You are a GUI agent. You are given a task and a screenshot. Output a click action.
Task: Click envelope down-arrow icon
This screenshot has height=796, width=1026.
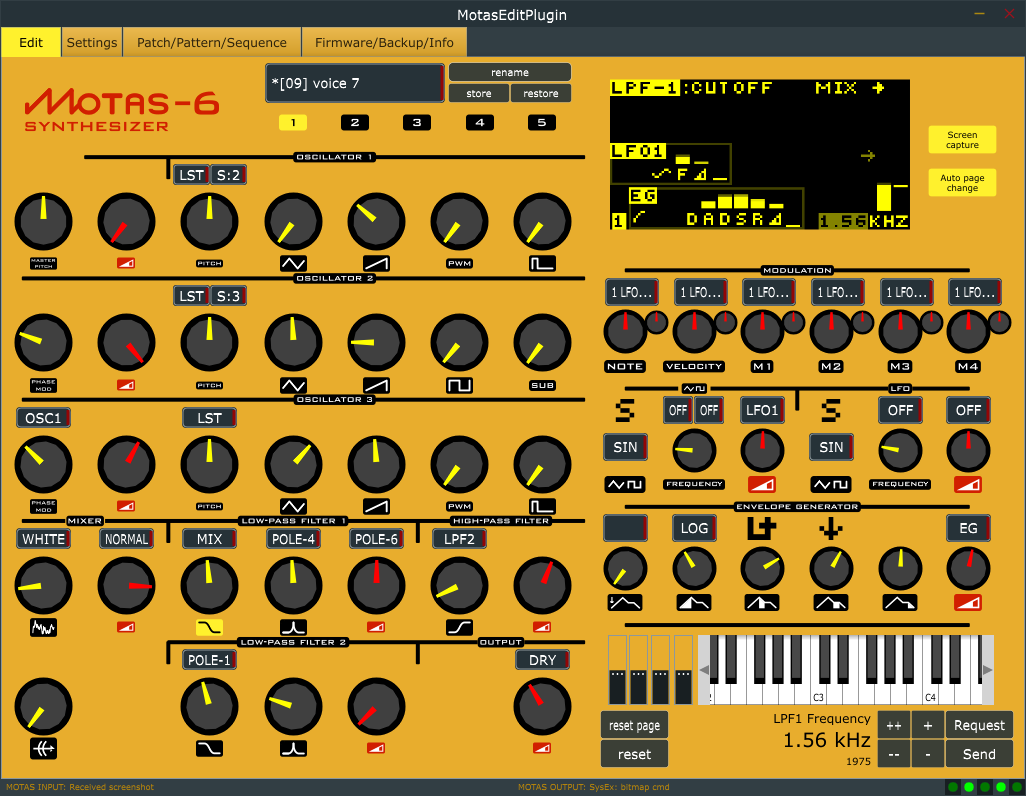[831, 528]
